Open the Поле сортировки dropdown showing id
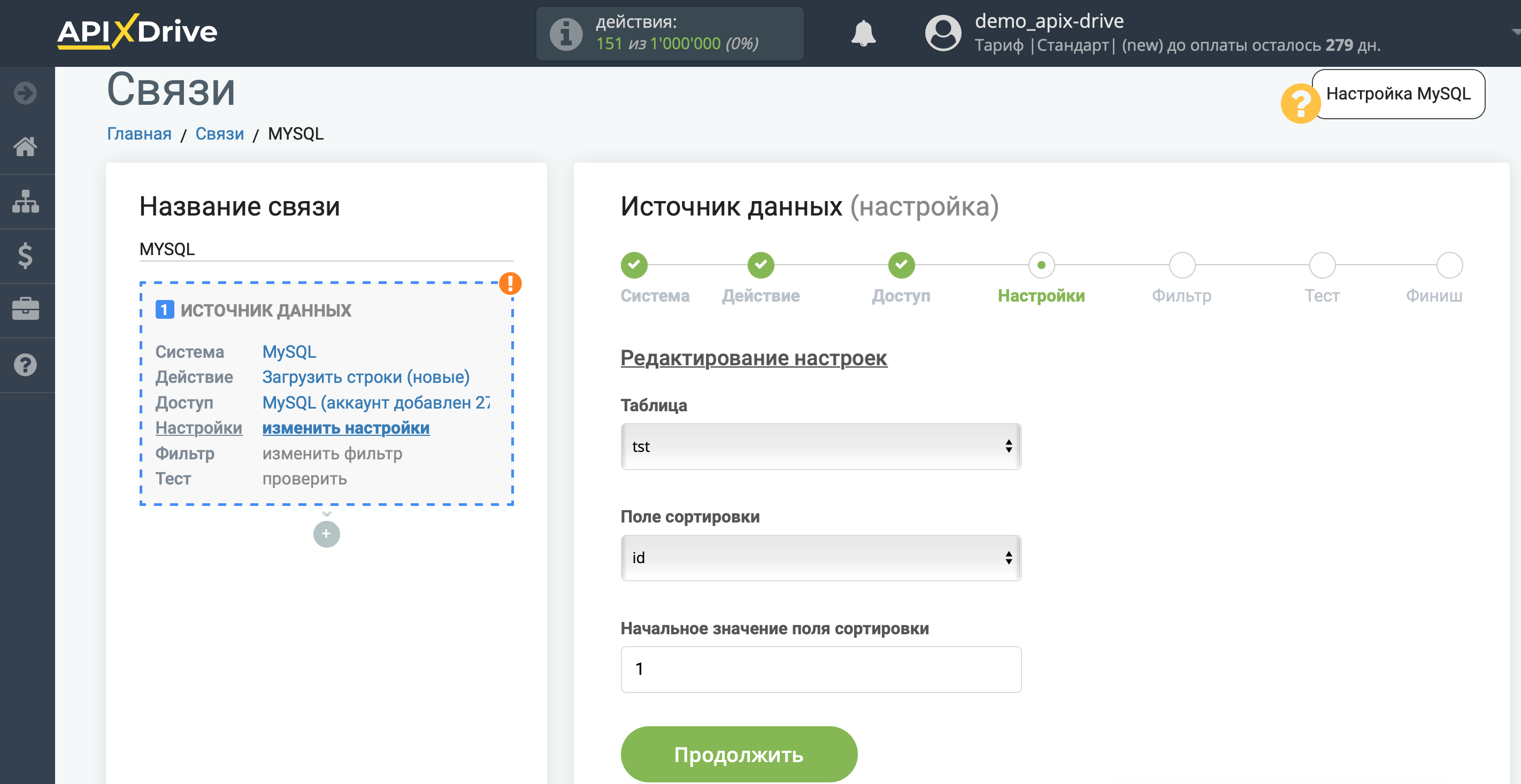The width and height of the screenshot is (1521, 784). tap(821, 558)
